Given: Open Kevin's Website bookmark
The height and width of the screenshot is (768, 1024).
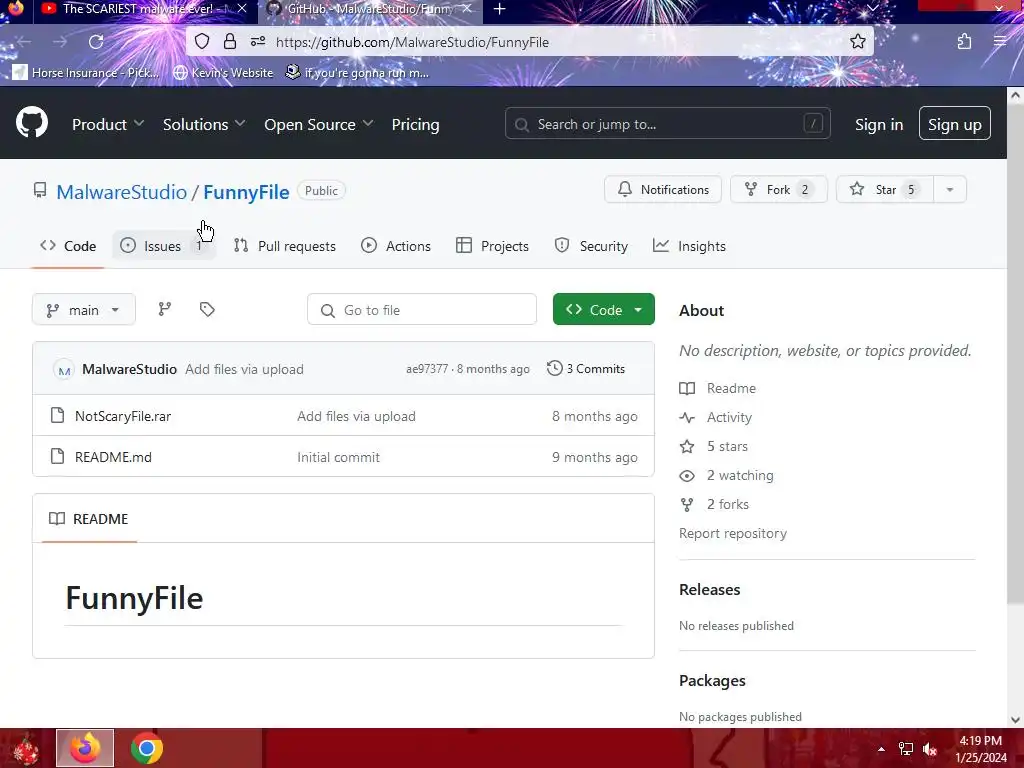Looking at the screenshot, I should [x=223, y=72].
